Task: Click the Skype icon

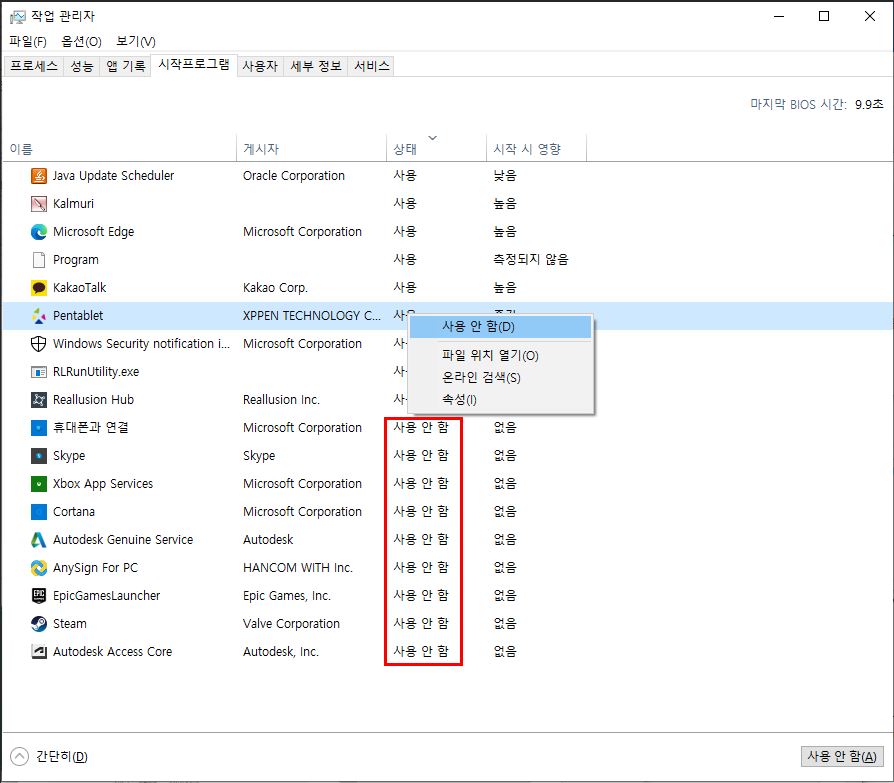Action: [x=39, y=455]
